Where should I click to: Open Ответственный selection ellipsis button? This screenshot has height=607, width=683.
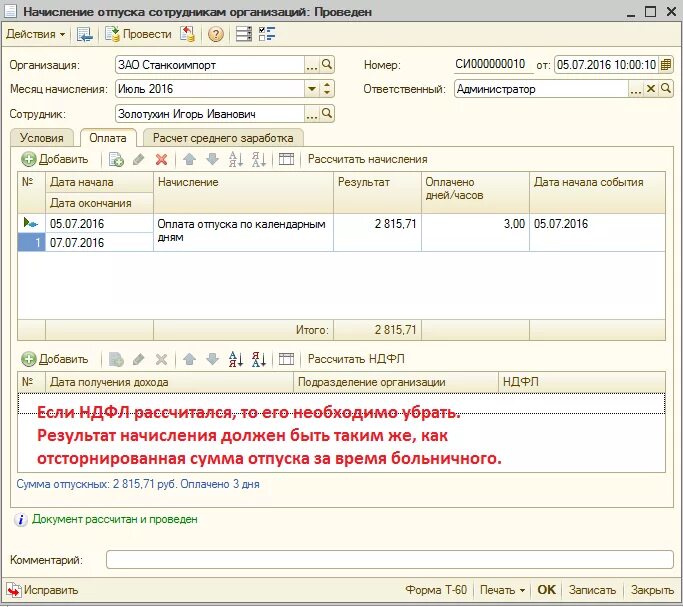coord(636,89)
